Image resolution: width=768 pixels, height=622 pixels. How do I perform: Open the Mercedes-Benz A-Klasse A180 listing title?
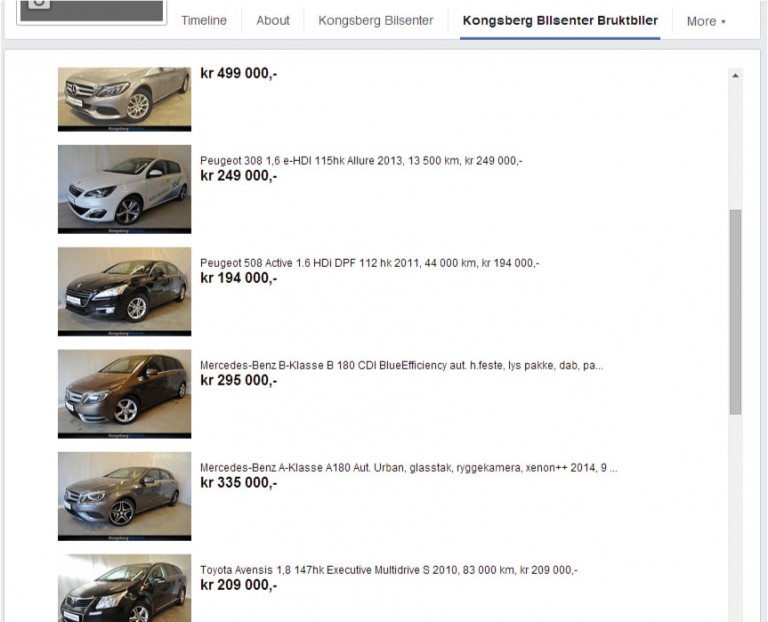[x=408, y=467]
